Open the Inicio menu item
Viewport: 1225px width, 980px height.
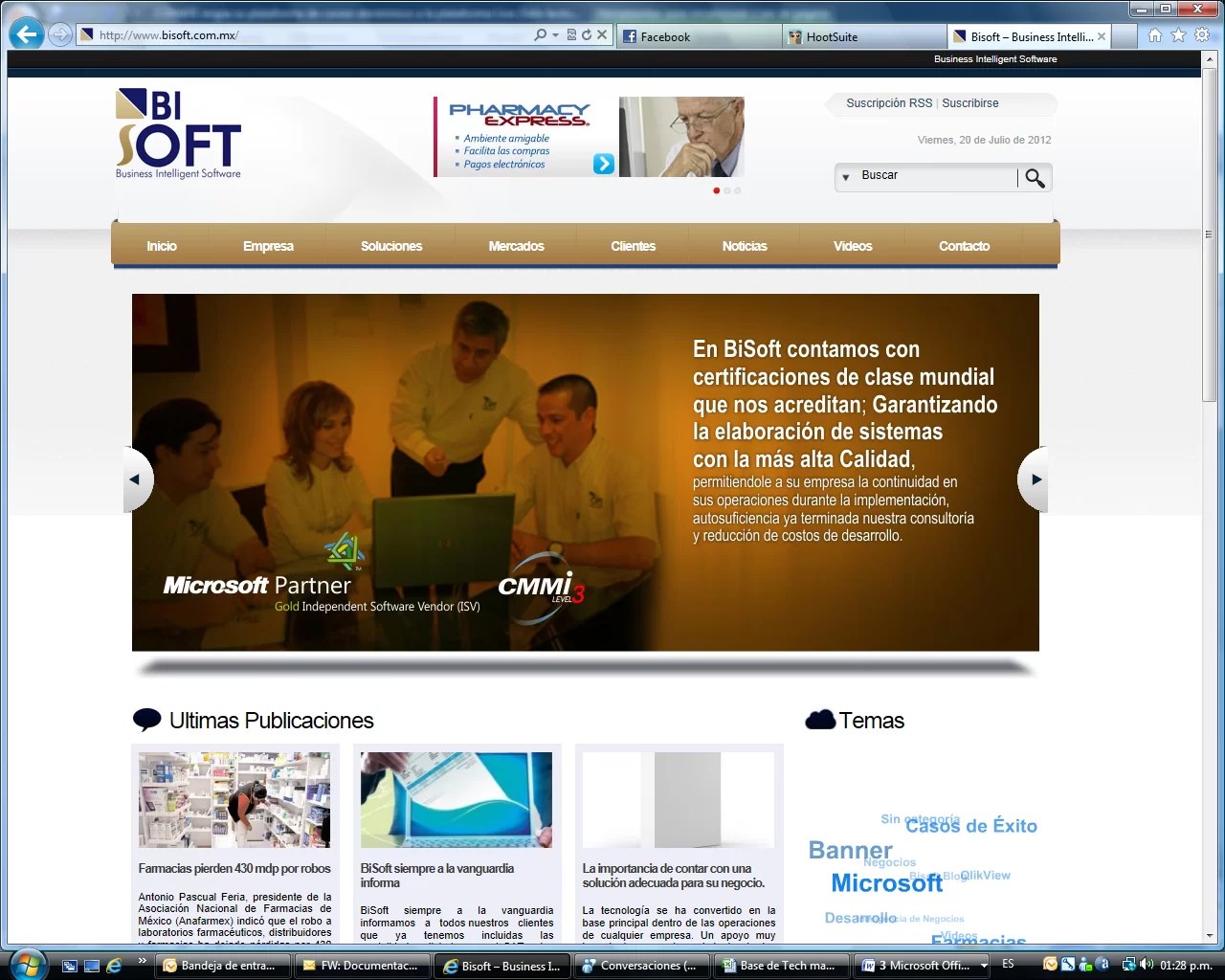pyautogui.click(x=162, y=246)
